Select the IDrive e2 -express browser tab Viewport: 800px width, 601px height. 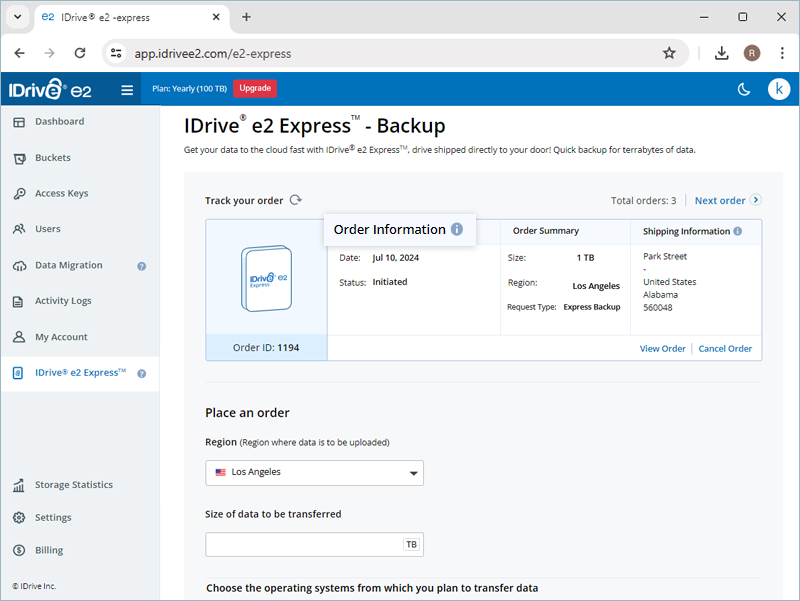click(x=132, y=17)
